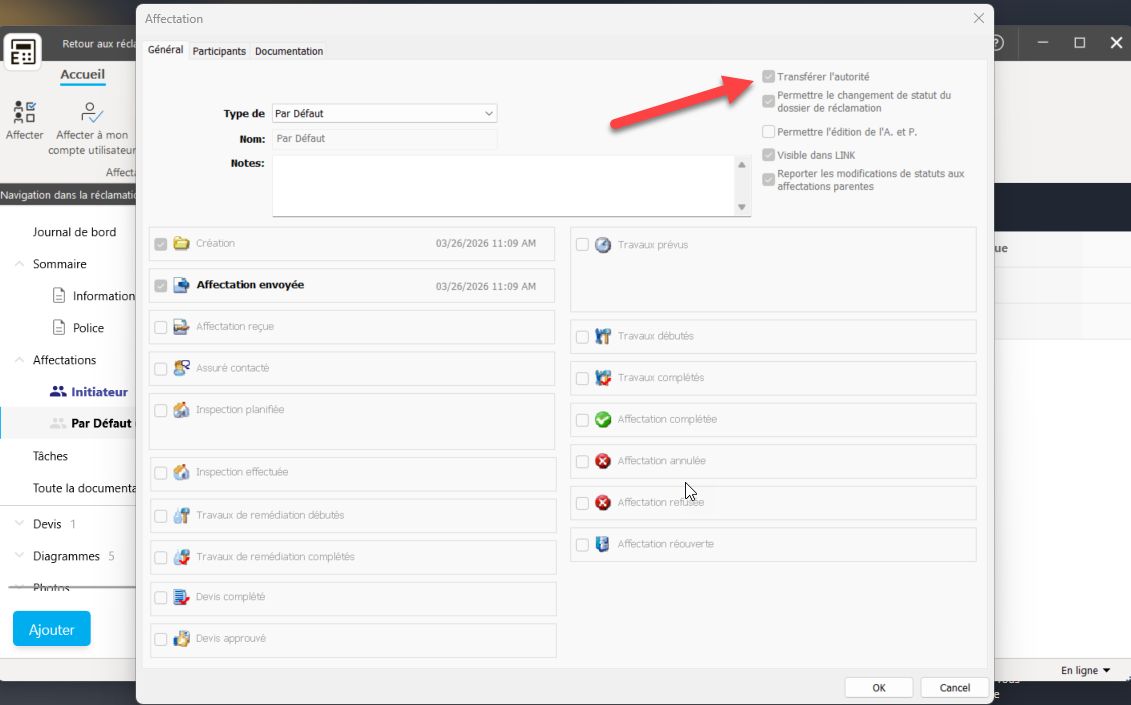Check the Assuré contacté checkbox
This screenshot has height=705, width=1131.
[x=161, y=369]
